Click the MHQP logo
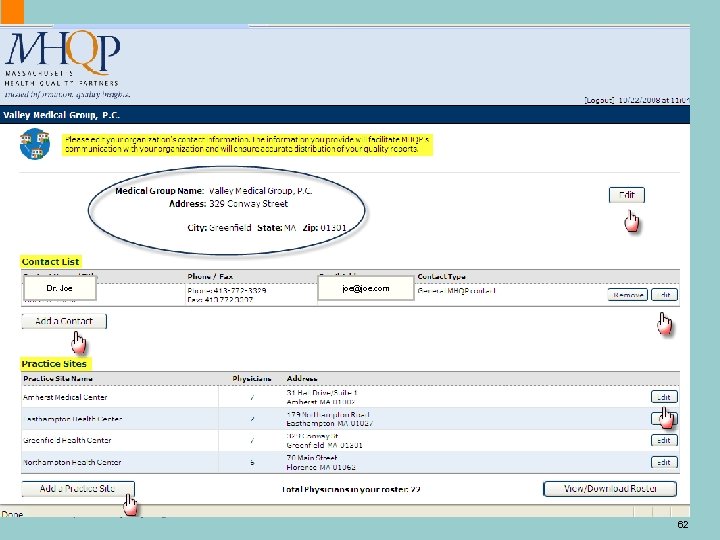Viewport: 720px width, 540px height. [x=67, y=64]
